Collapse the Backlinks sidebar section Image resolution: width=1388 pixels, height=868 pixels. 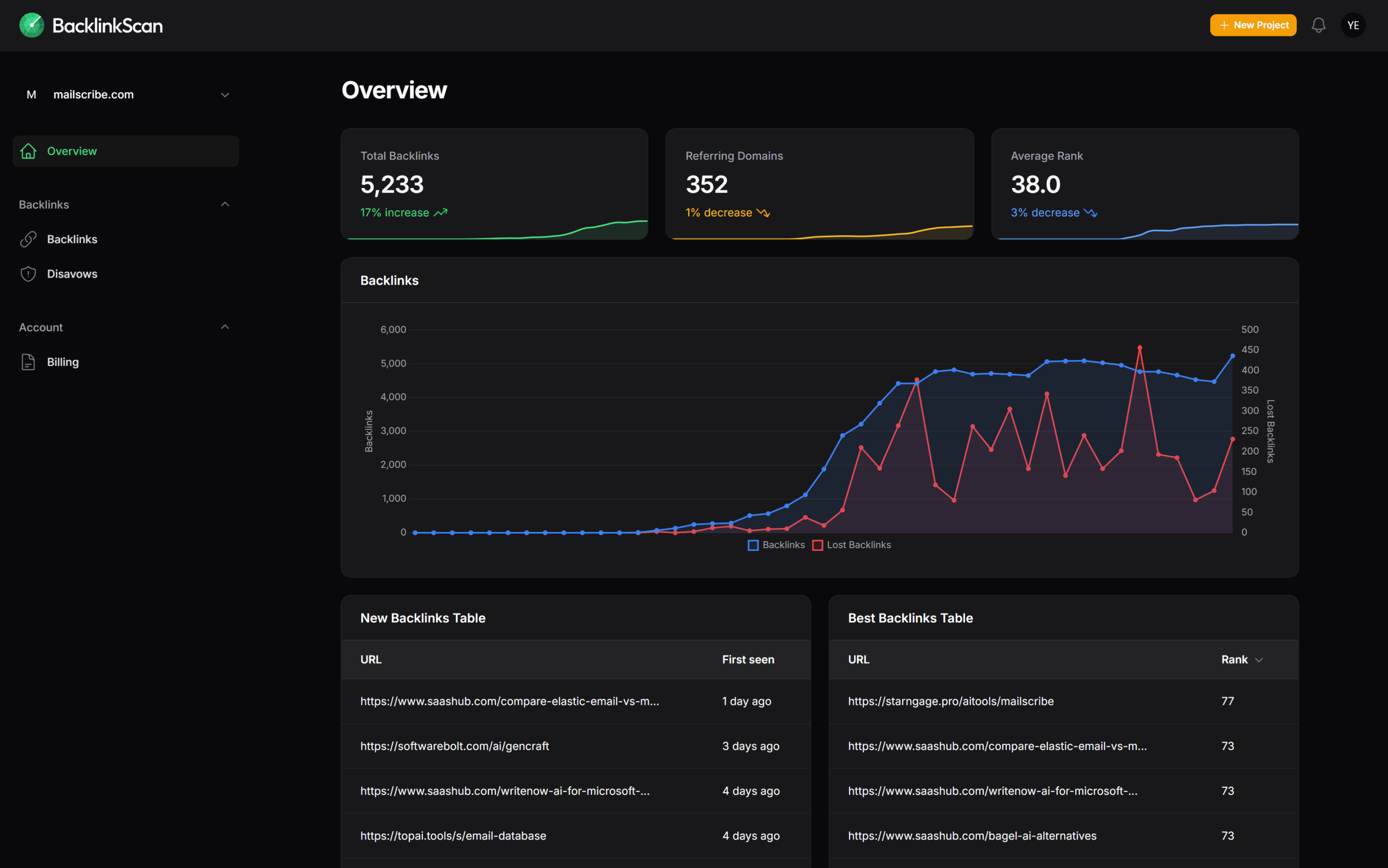[225, 204]
